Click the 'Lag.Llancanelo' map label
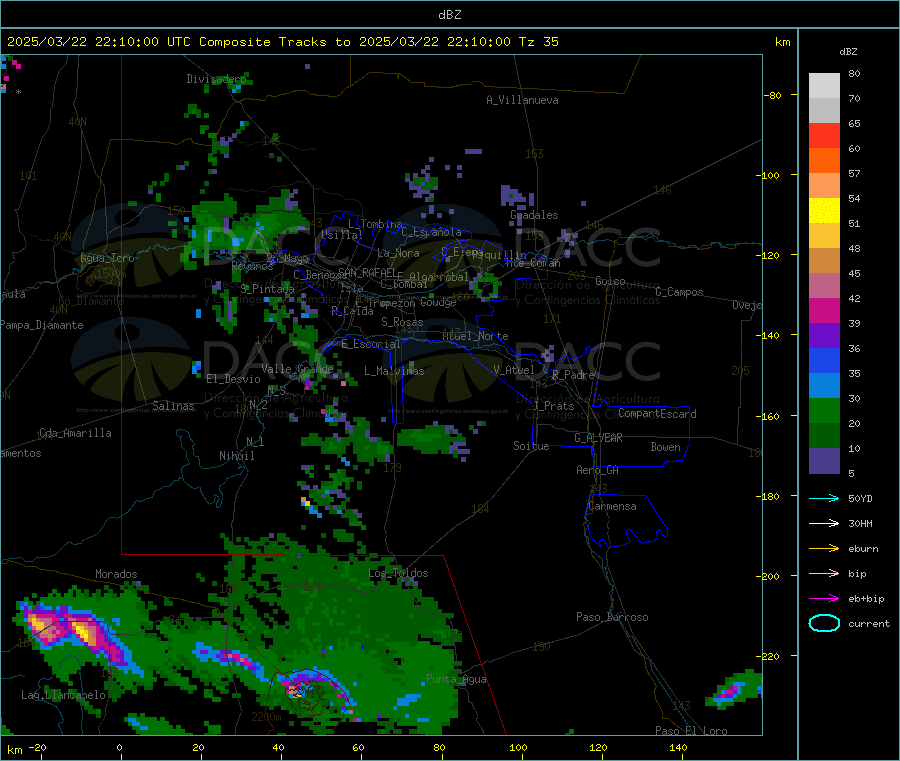Screen dimensions: 900x761 pyautogui.click(x=63, y=695)
